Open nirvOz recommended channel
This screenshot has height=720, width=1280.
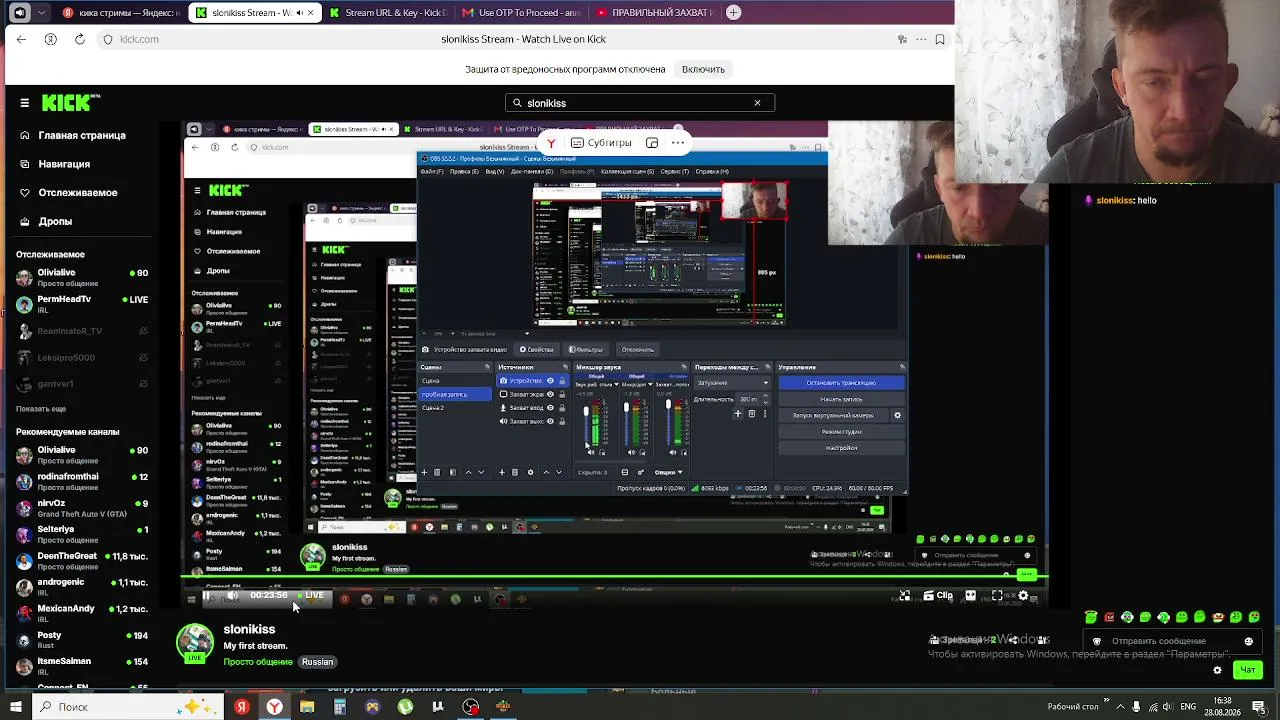(82, 508)
